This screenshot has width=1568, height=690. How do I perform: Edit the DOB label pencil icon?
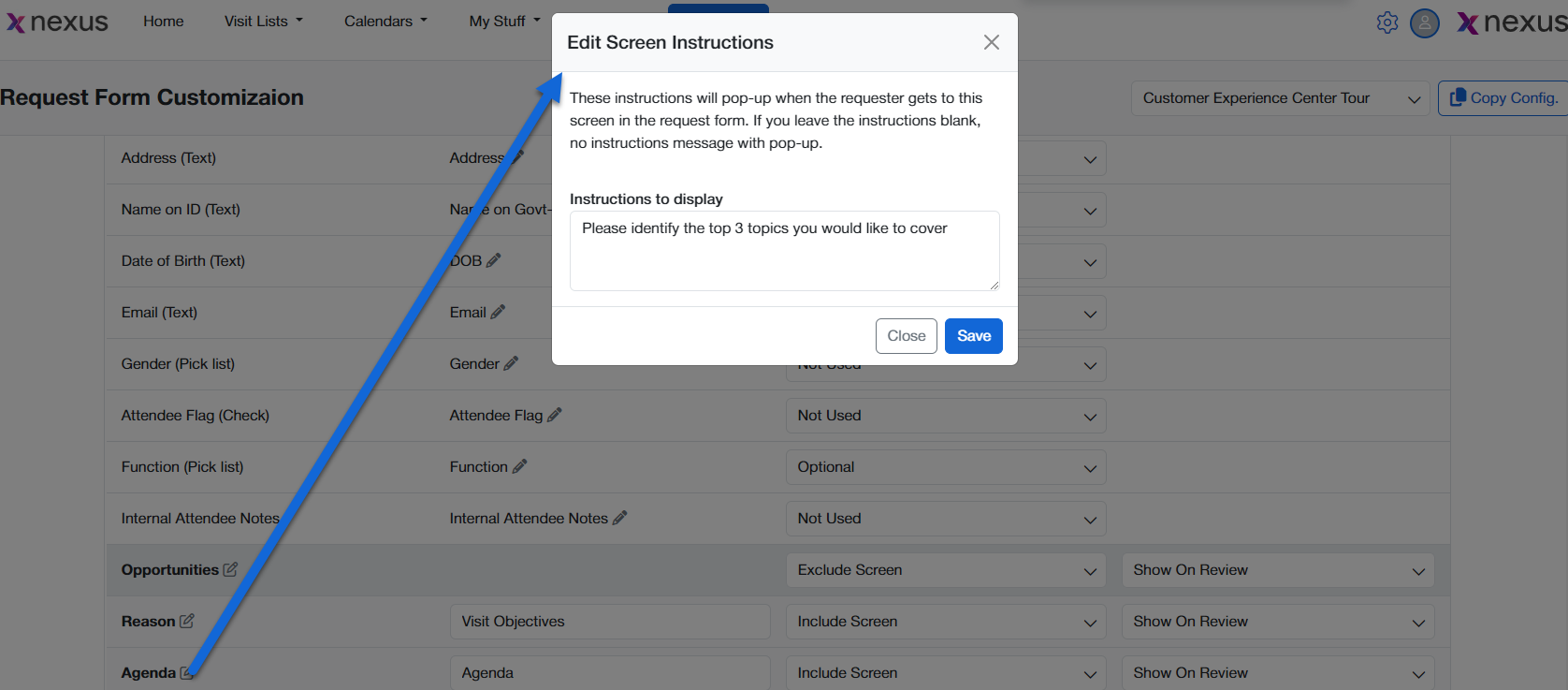(494, 260)
